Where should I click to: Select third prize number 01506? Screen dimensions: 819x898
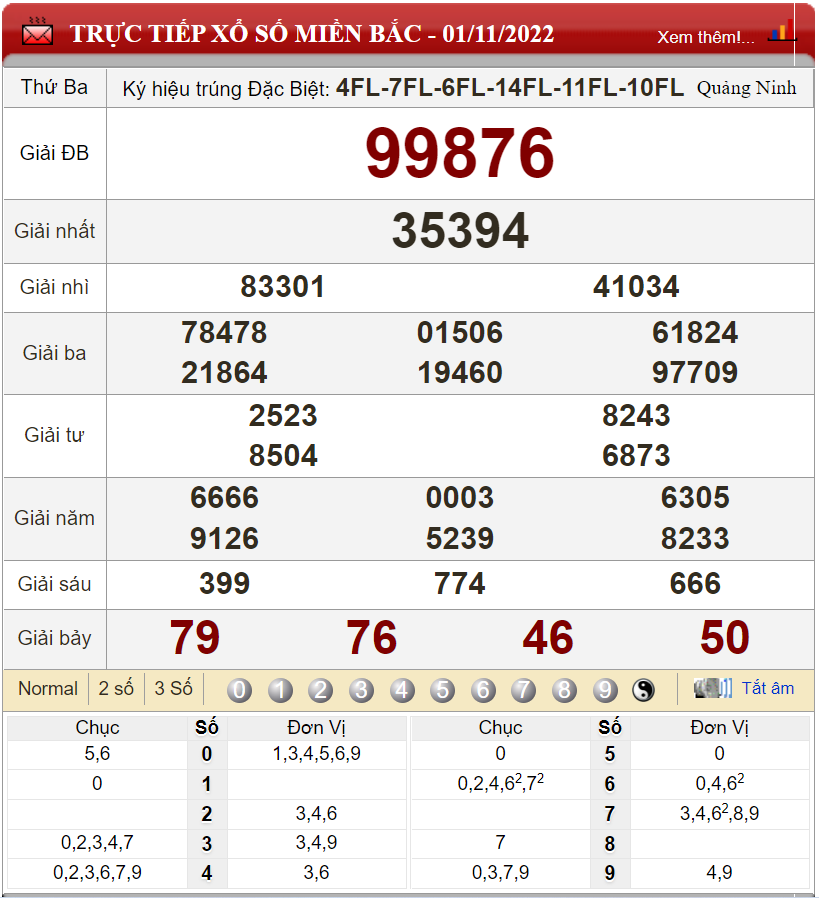(x=460, y=333)
